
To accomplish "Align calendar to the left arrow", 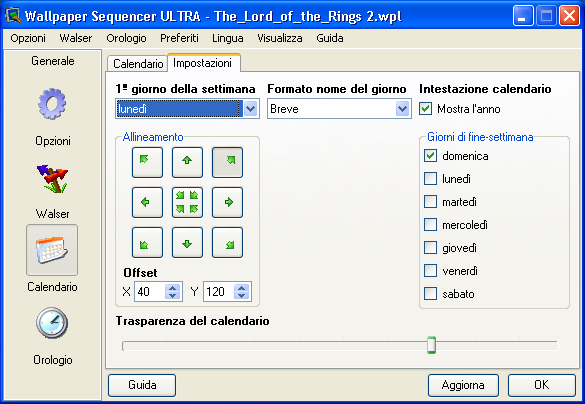I will [x=147, y=202].
